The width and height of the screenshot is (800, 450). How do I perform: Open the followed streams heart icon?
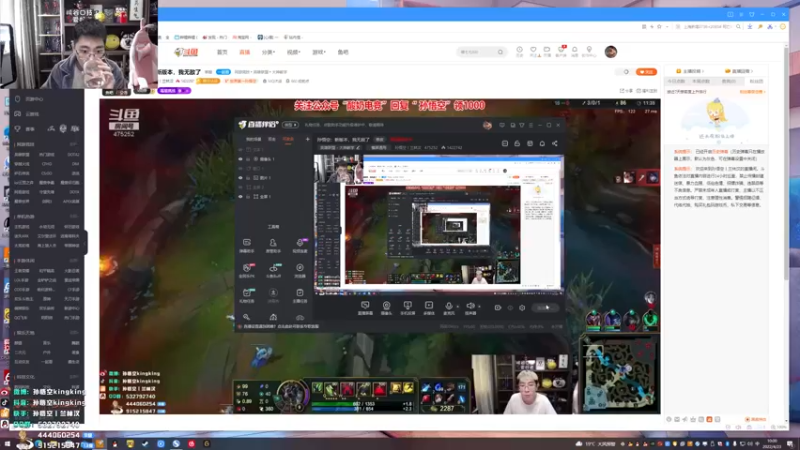point(533,51)
